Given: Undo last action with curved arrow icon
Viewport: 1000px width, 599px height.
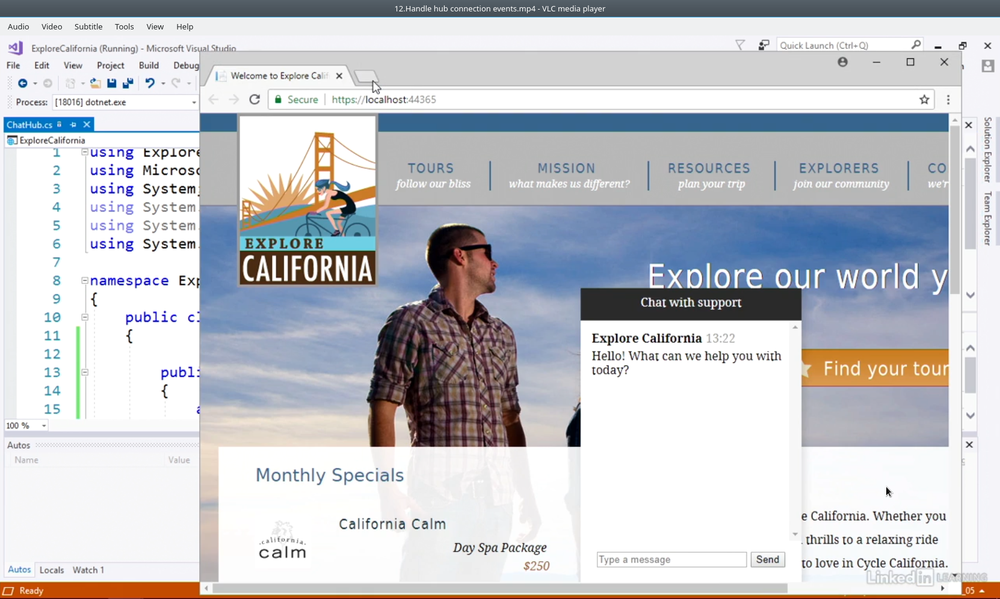Looking at the screenshot, I should pyautogui.click(x=150, y=83).
